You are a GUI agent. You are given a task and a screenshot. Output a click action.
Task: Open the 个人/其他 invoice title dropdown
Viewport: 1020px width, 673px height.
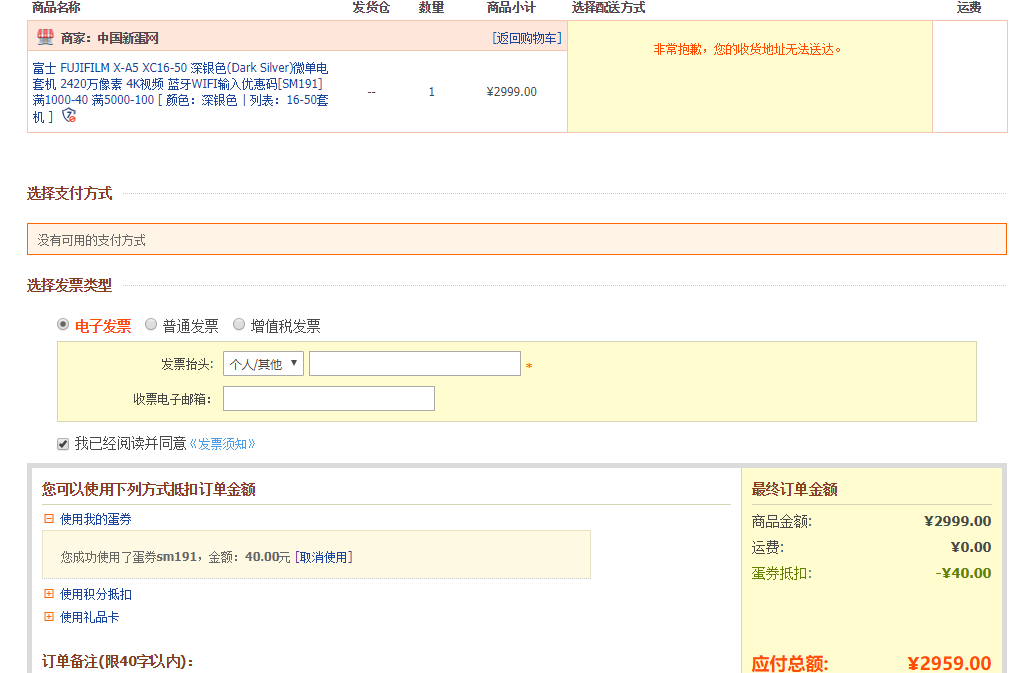point(263,364)
